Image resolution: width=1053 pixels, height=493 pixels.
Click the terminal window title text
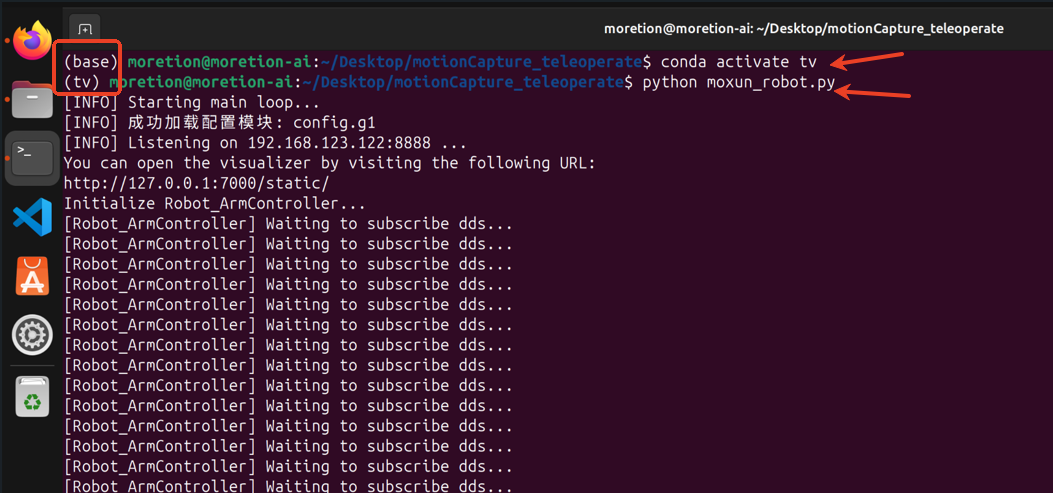click(803, 29)
